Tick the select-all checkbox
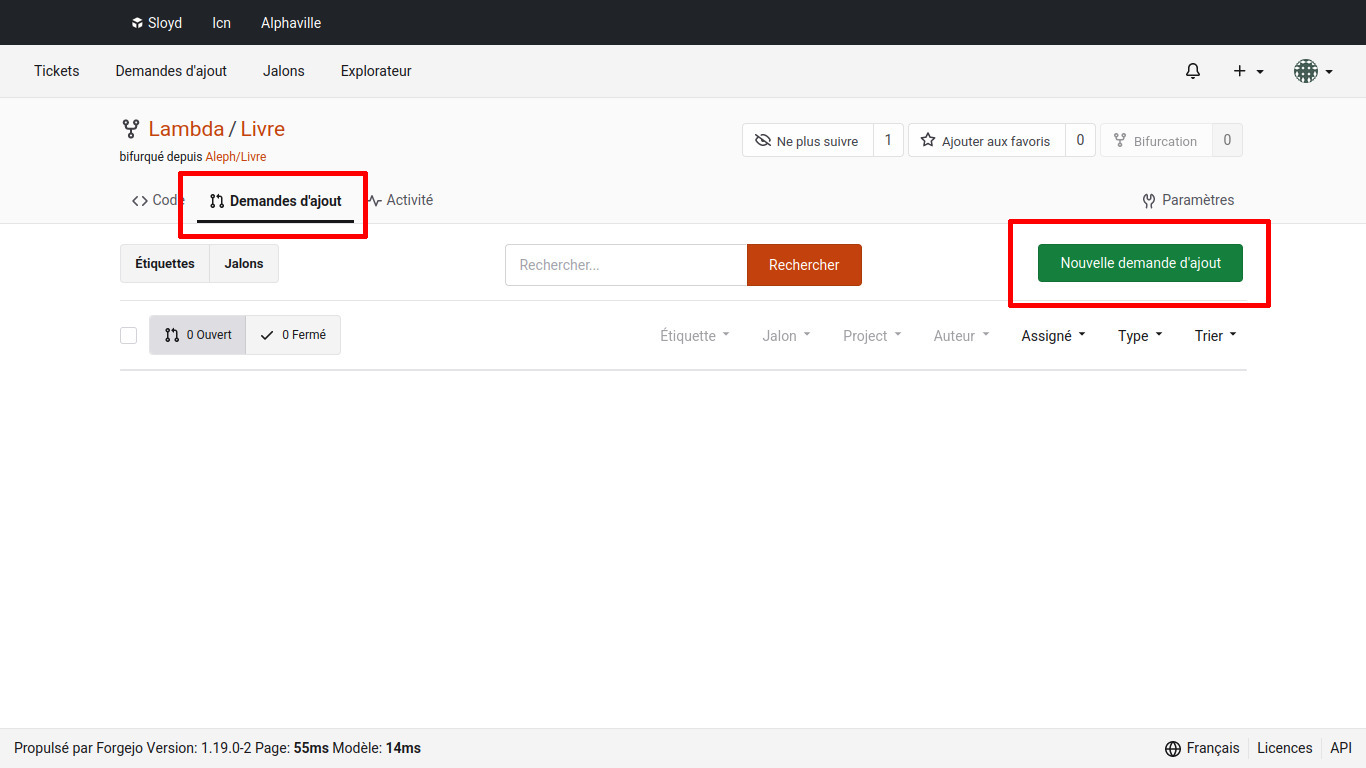The width and height of the screenshot is (1366, 768). pos(128,335)
